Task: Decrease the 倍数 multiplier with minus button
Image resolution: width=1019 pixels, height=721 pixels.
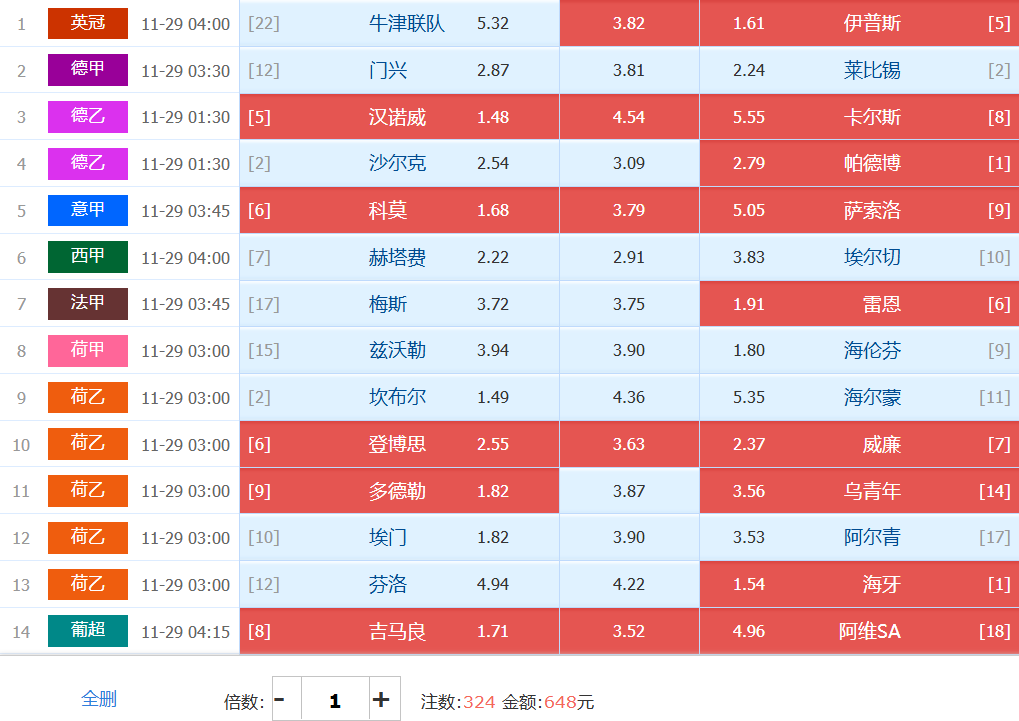Action: pos(280,700)
